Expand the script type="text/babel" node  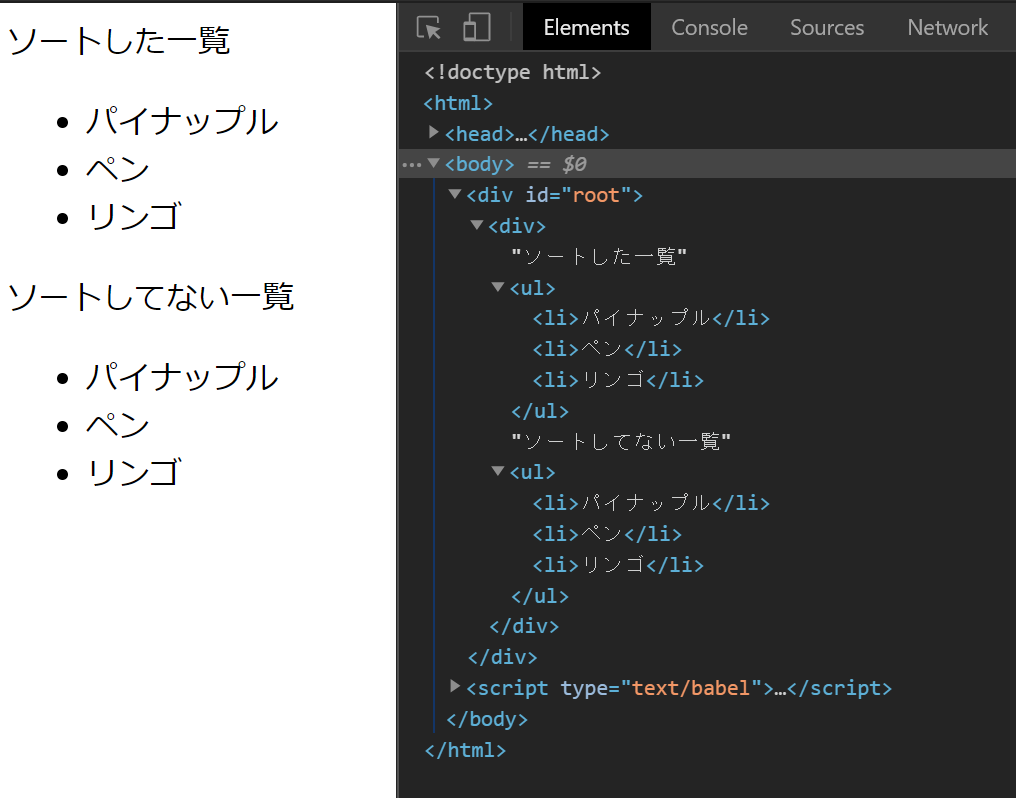coord(455,687)
